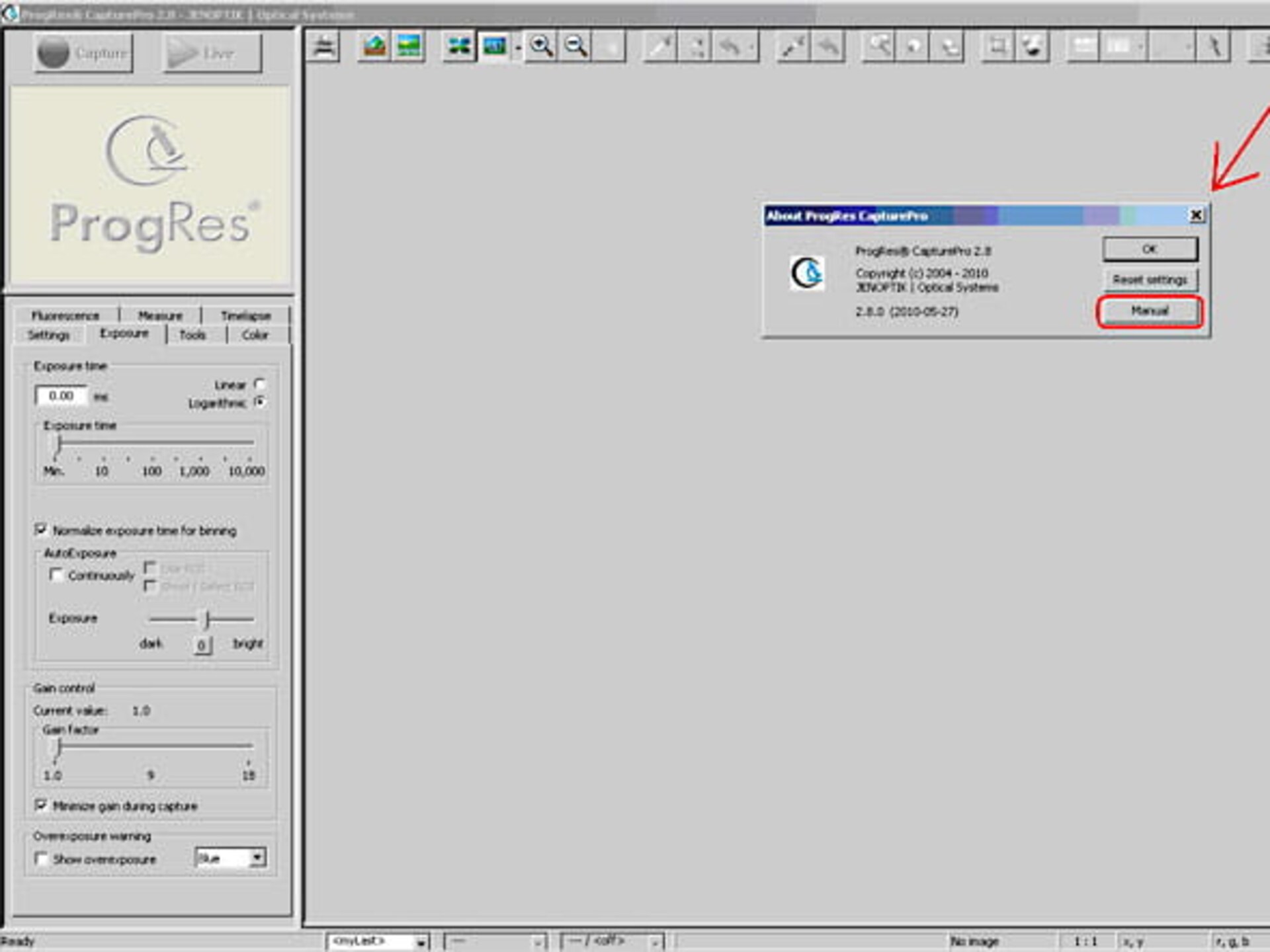This screenshot has width=1270, height=952.
Task: Open the Manual from About dialog
Action: [x=1150, y=311]
